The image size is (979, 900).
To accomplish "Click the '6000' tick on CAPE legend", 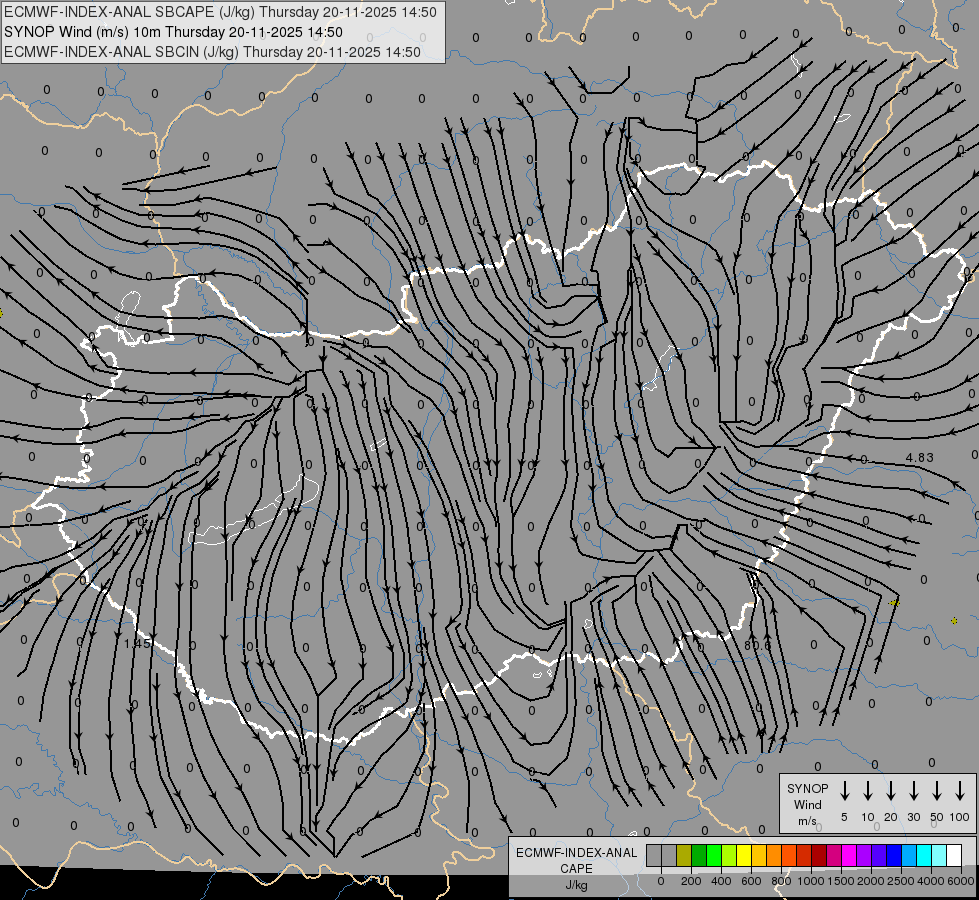I will coord(960,881).
